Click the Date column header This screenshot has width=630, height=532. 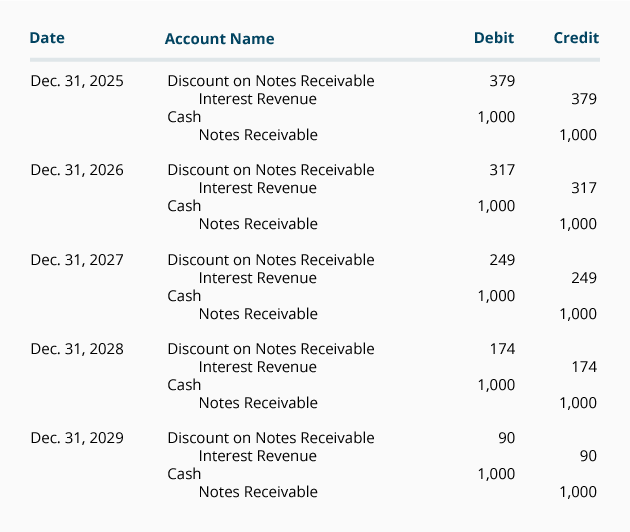coord(47,38)
